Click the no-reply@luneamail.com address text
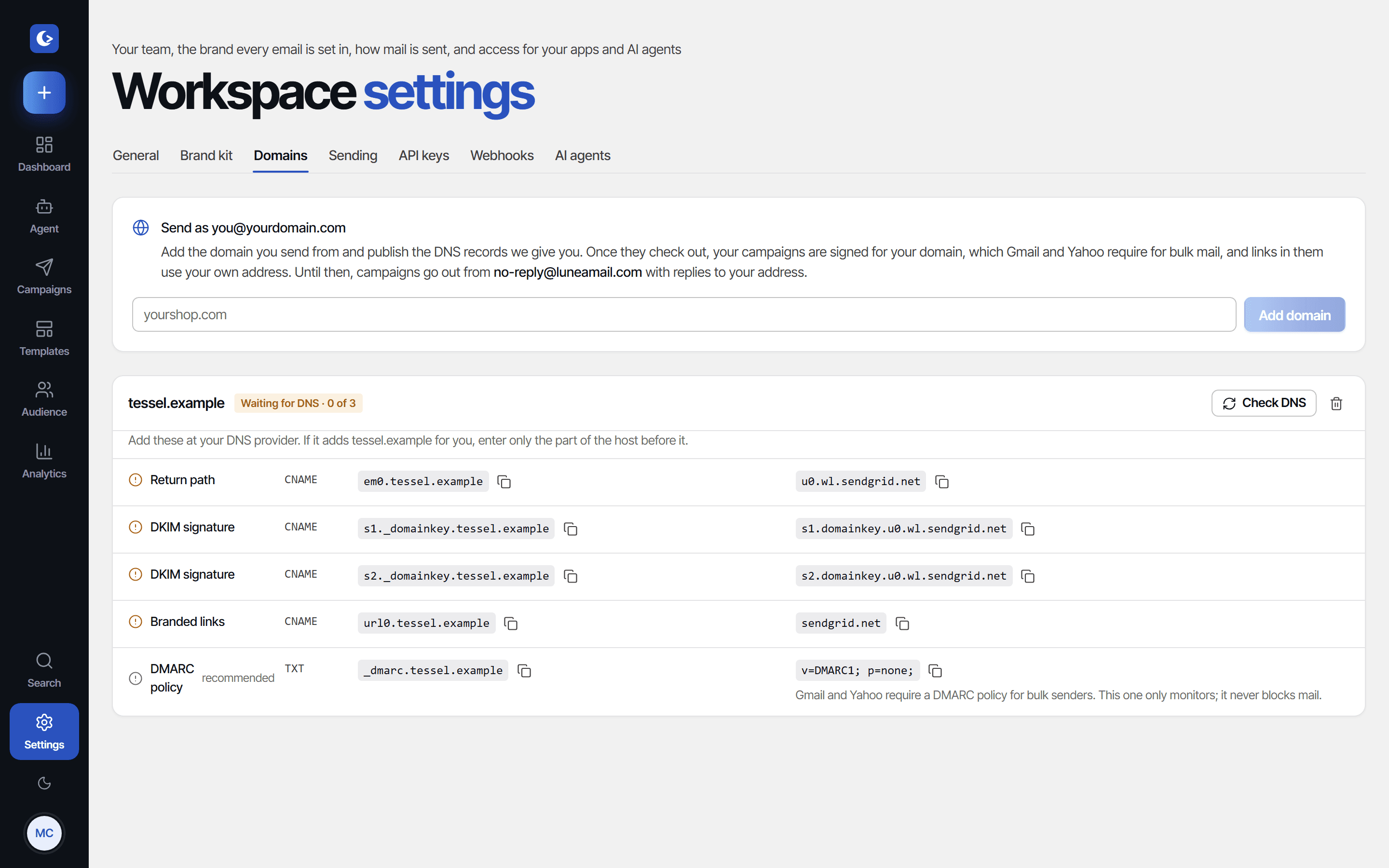The height and width of the screenshot is (868, 1389). [x=568, y=272]
